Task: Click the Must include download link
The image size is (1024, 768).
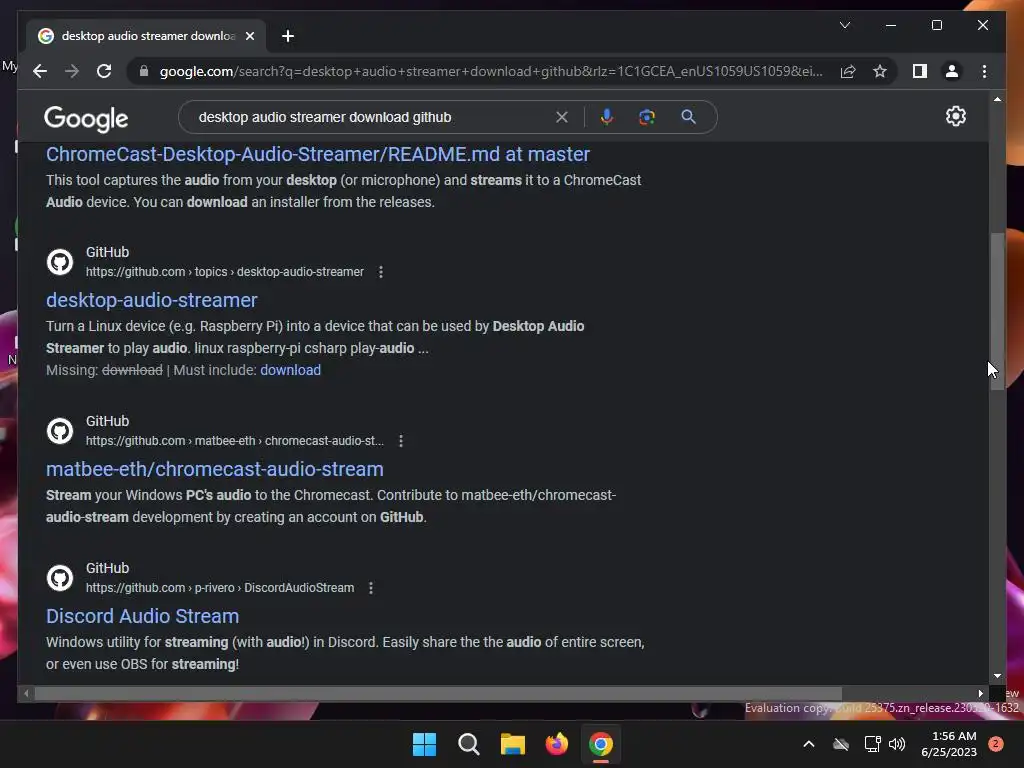Action: pyautogui.click(x=291, y=370)
